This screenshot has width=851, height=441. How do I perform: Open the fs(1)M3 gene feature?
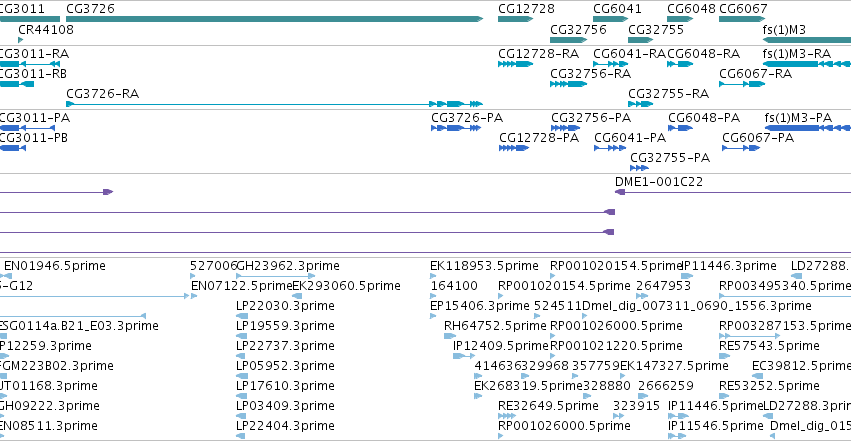(x=806, y=40)
